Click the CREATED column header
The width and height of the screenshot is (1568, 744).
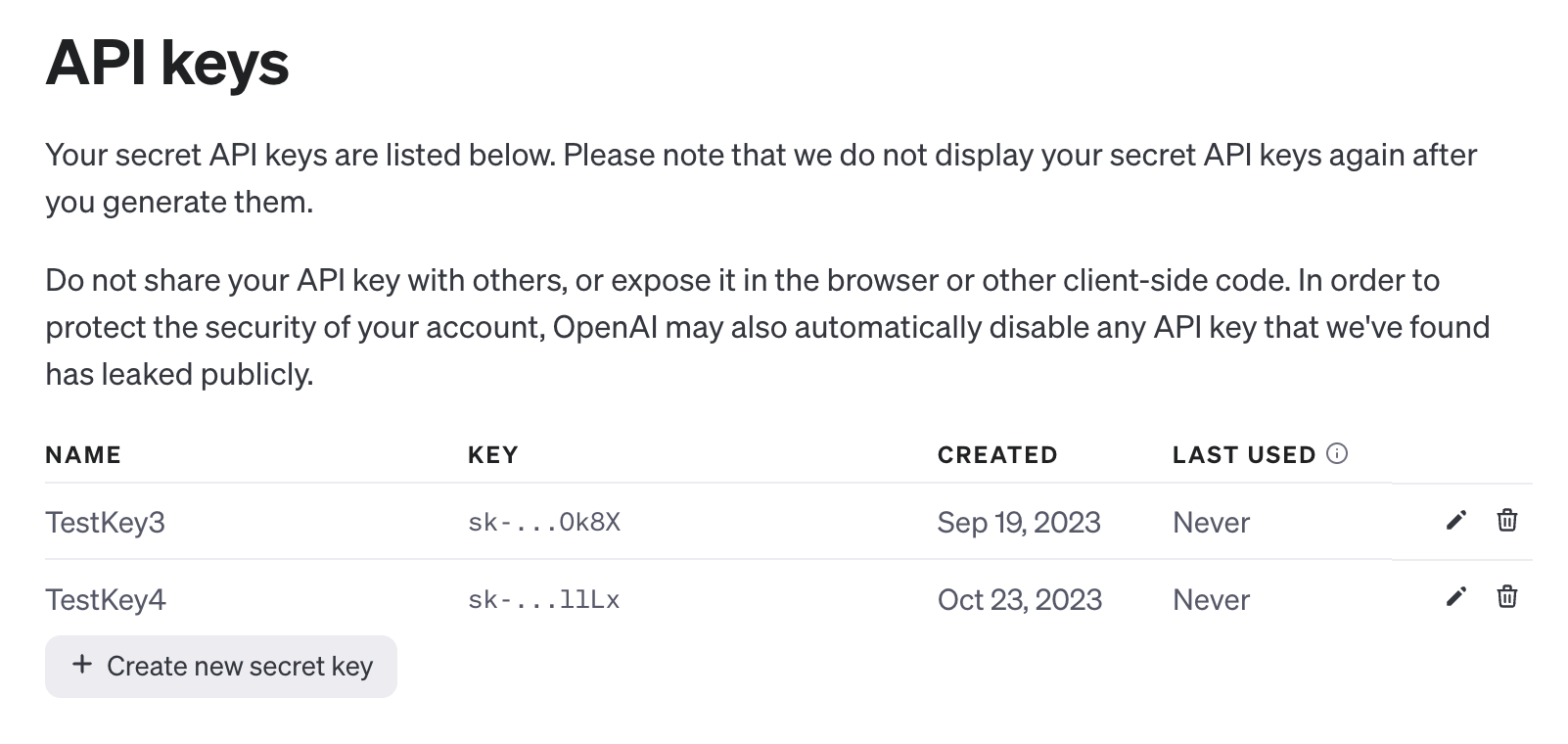[x=997, y=455]
